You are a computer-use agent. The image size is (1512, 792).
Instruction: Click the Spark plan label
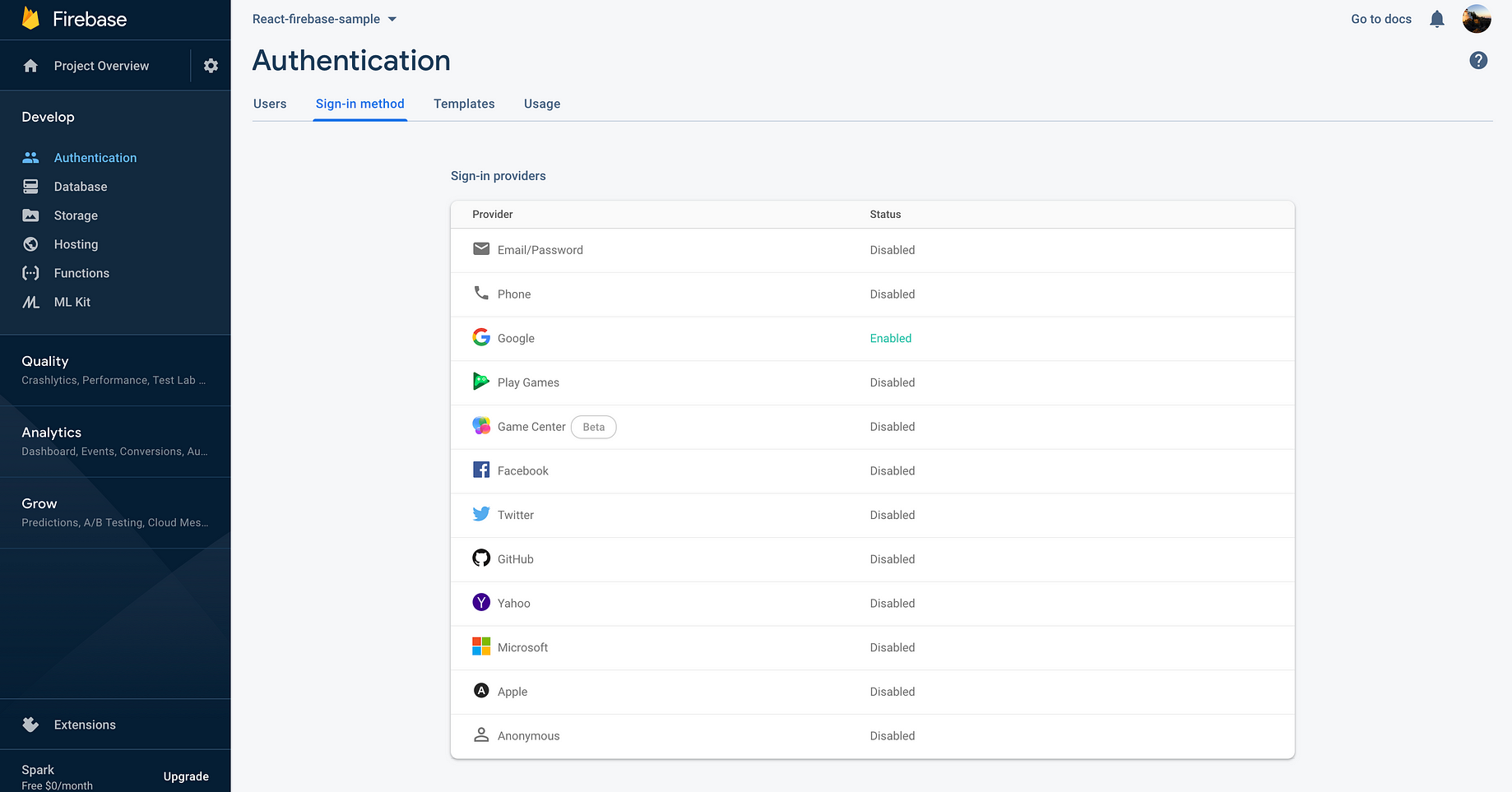click(38, 770)
